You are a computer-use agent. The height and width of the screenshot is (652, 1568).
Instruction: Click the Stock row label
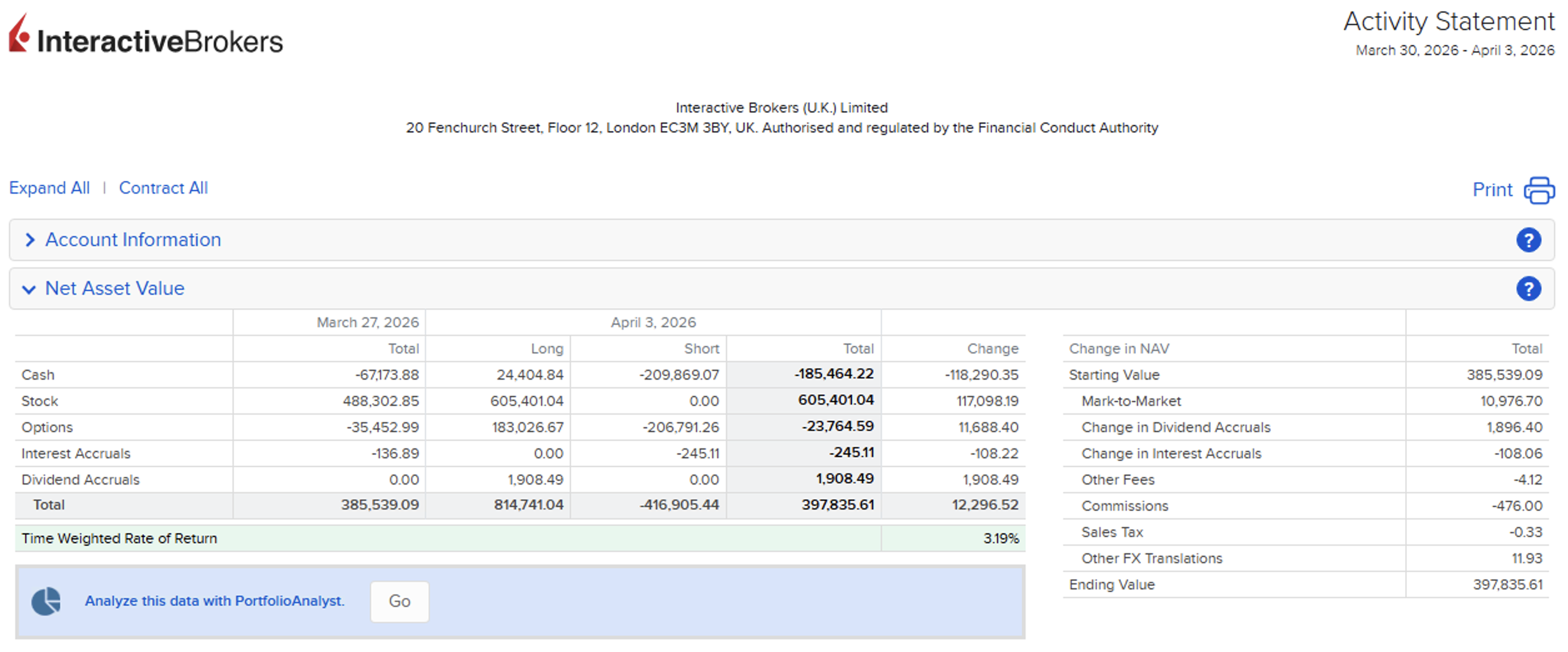click(39, 401)
